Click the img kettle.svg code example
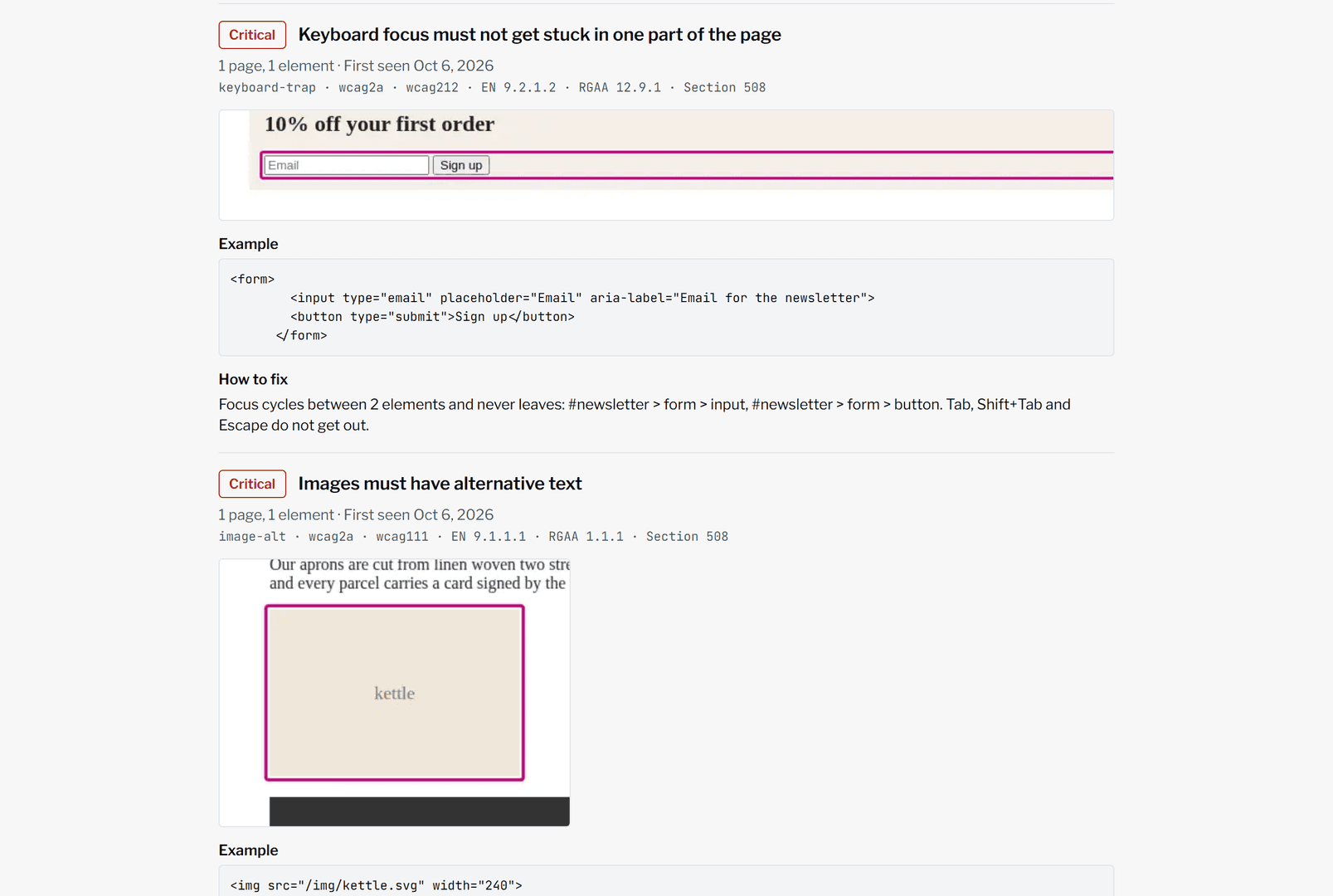Screen dimensions: 1333x896 [x=666, y=881]
